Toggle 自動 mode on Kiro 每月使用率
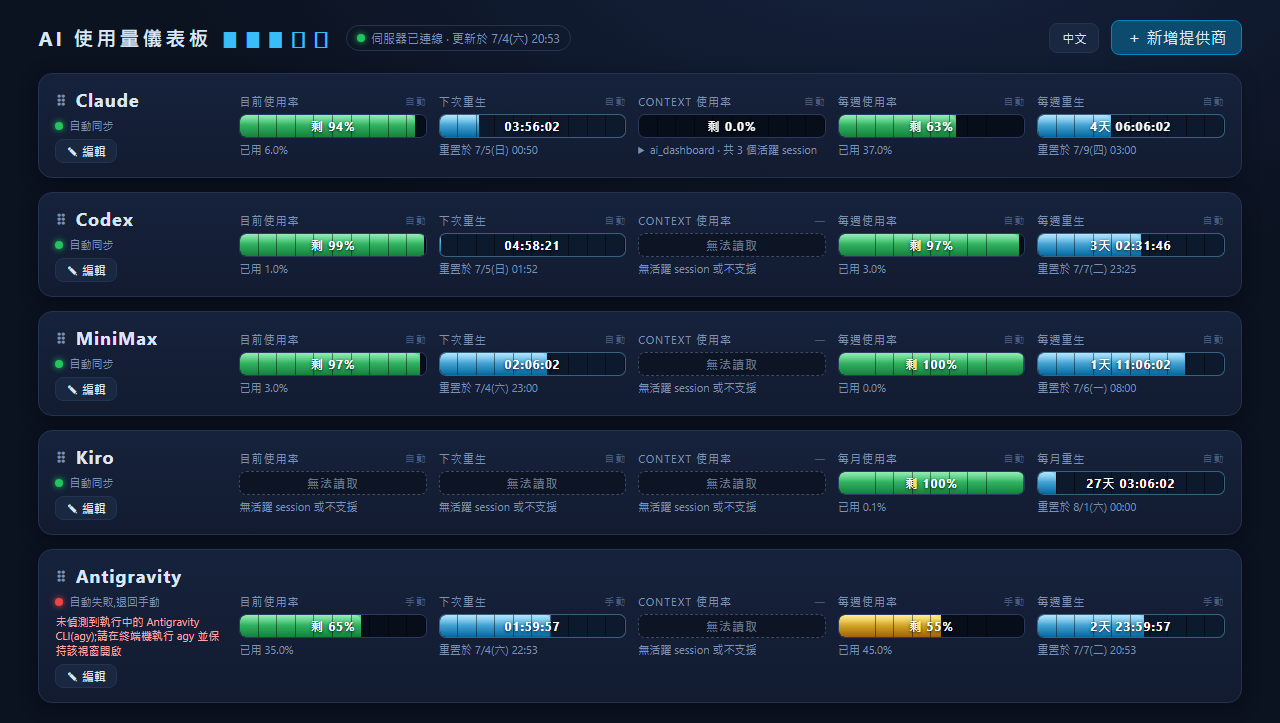The height and width of the screenshot is (723, 1280). click(x=1014, y=459)
